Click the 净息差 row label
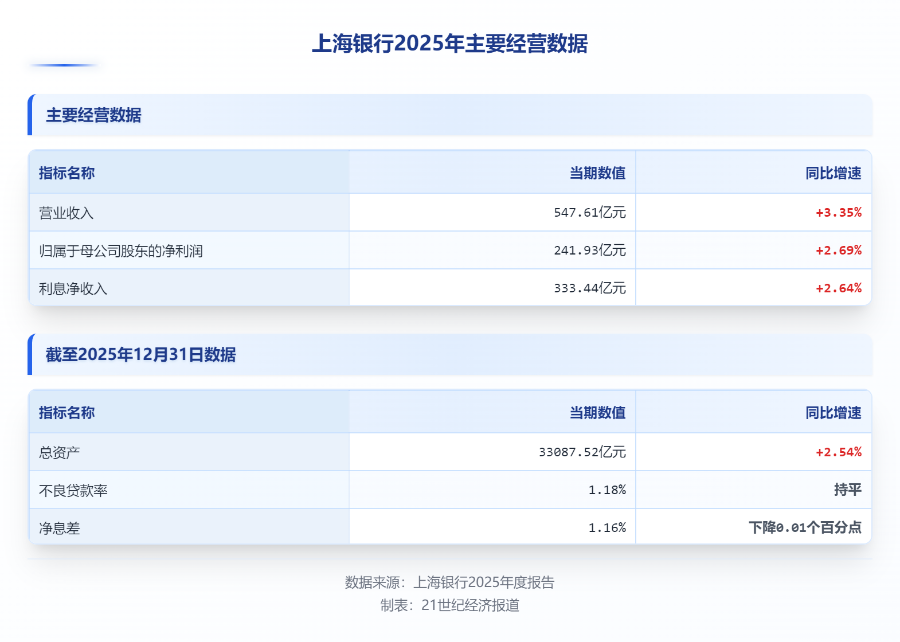This screenshot has width=900, height=642. (59, 528)
